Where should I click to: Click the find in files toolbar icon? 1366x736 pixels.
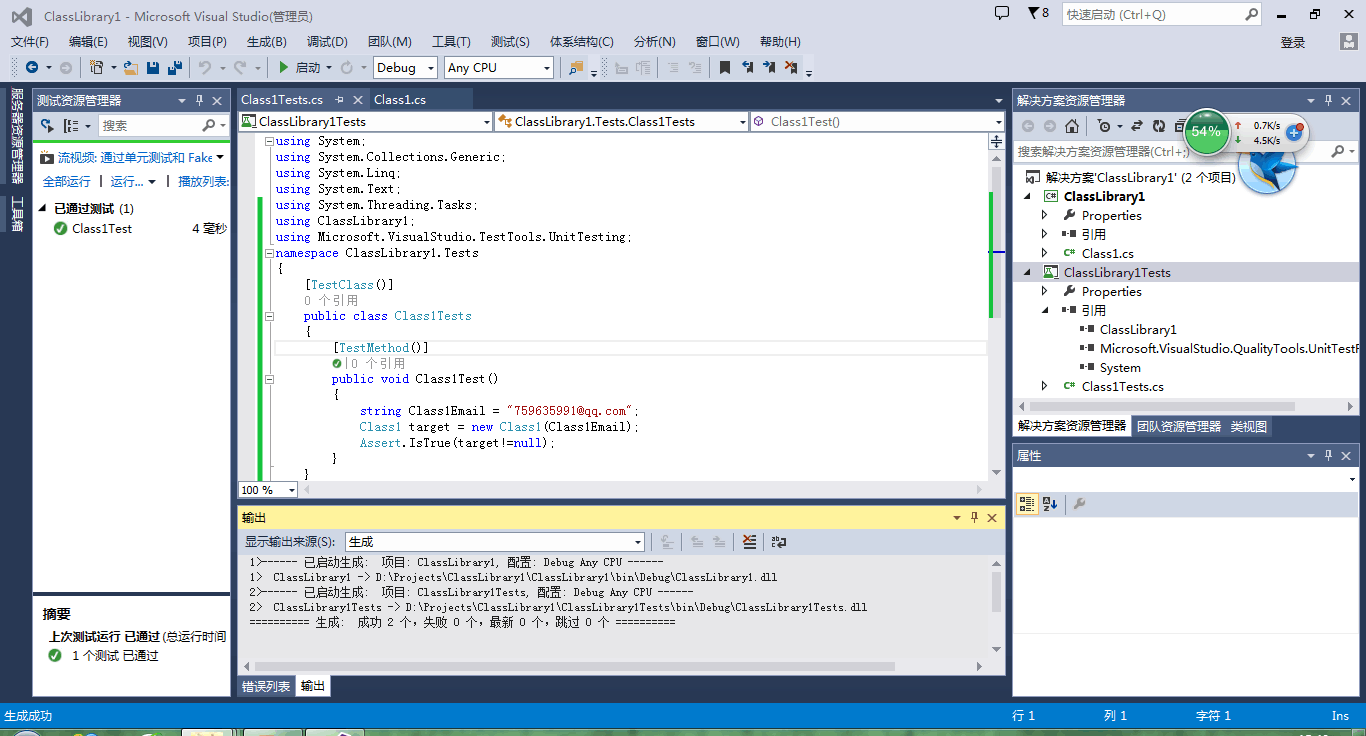576,67
